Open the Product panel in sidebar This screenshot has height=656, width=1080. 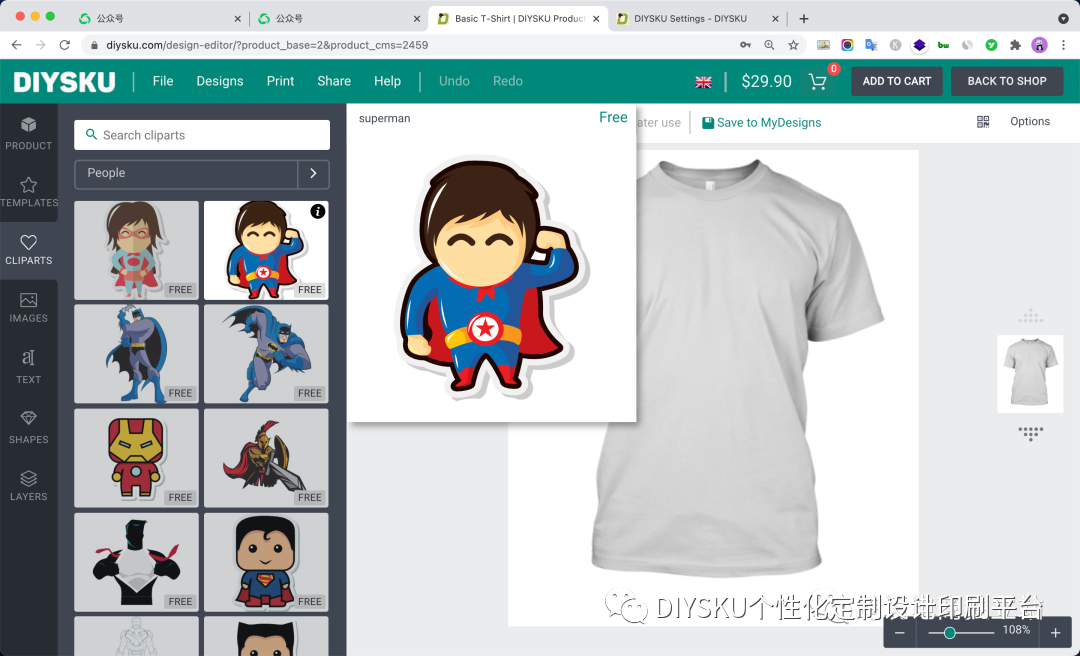tap(28, 134)
